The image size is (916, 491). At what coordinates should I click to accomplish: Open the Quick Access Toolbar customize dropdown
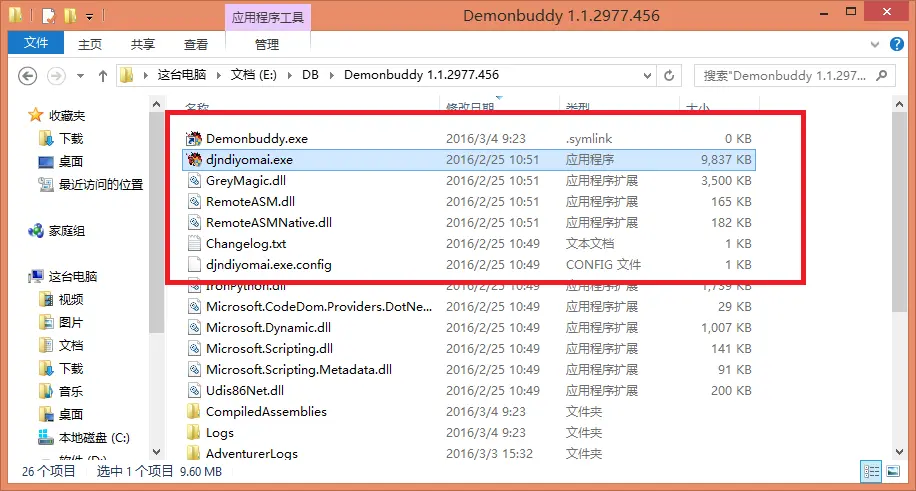(x=89, y=16)
